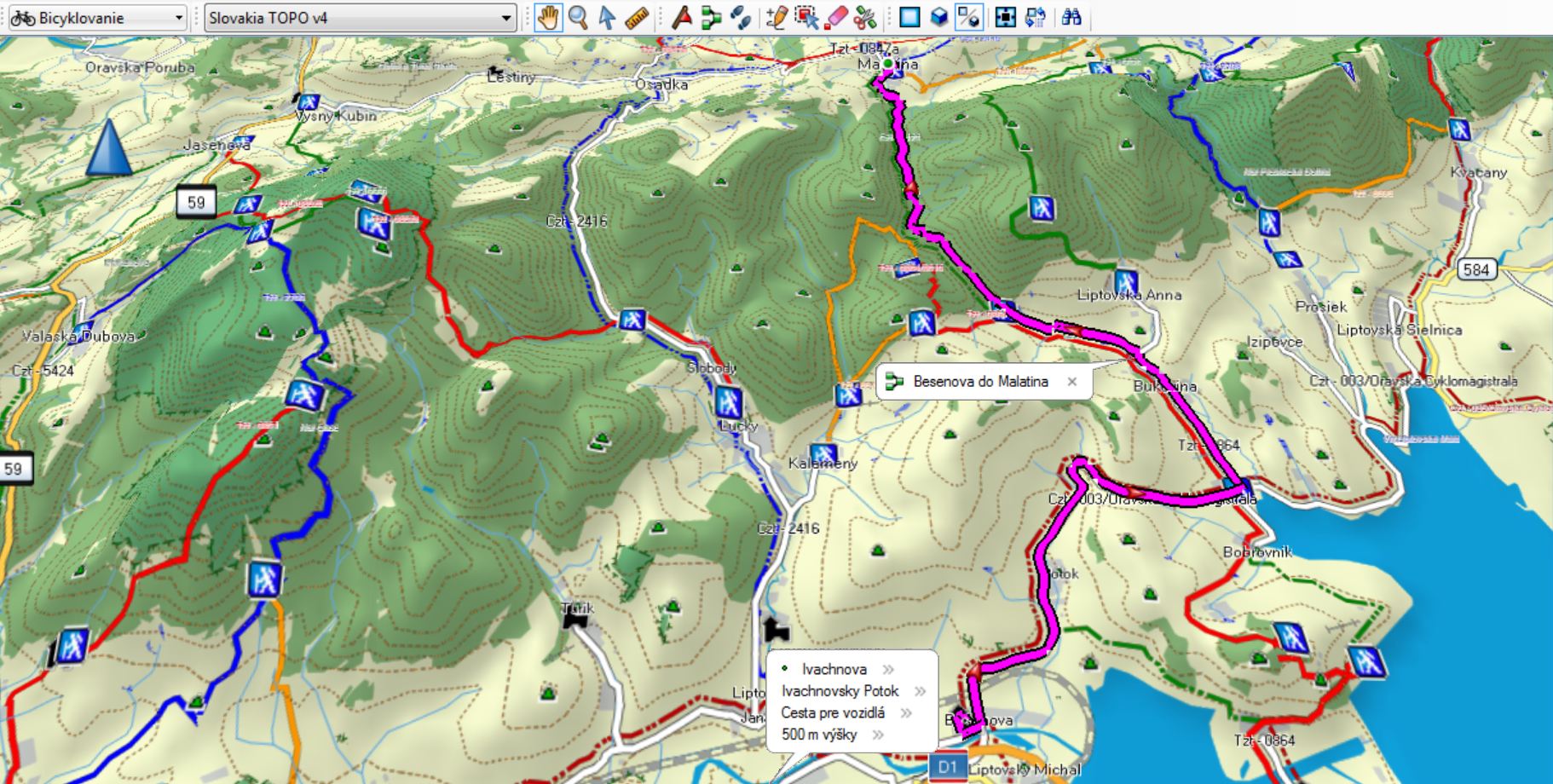The height and width of the screenshot is (784, 1553).
Task: Click the blue north compass arrow
Action: 110,147
